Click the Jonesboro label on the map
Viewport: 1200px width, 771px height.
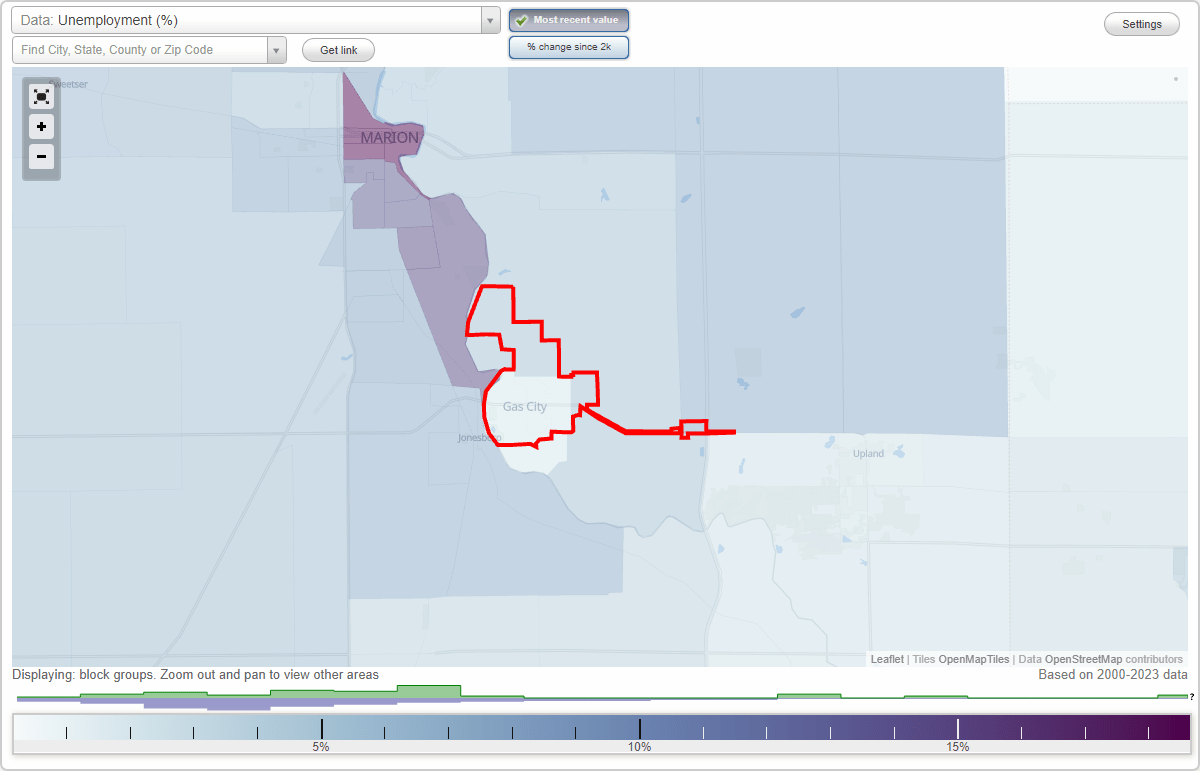pyautogui.click(x=478, y=438)
